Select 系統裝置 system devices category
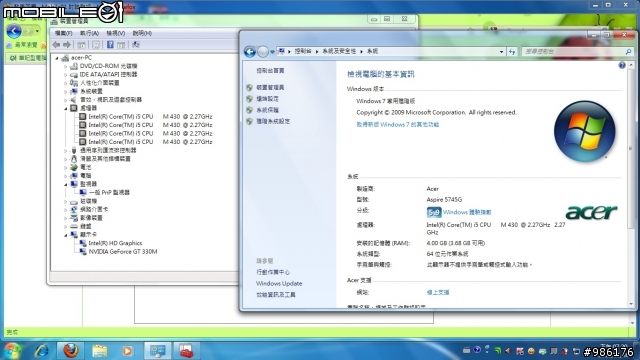The height and width of the screenshot is (360, 640). [91, 91]
